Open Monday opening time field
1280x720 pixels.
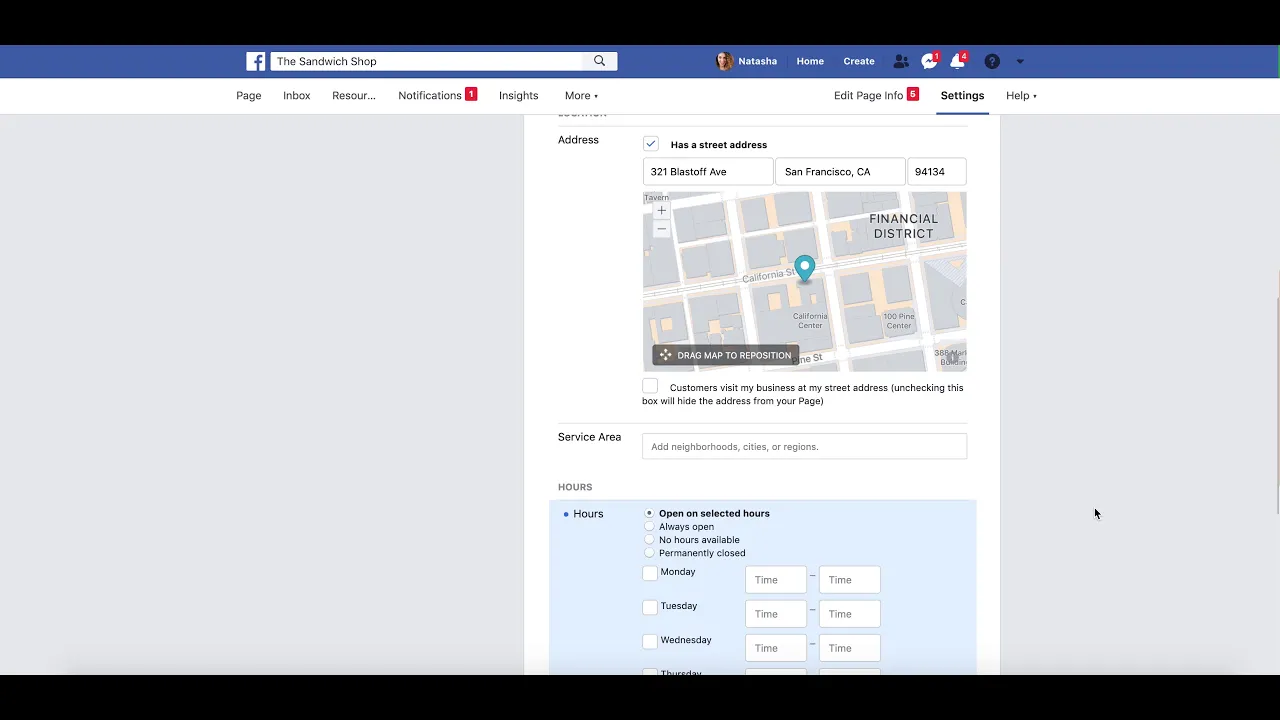point(776,580)
